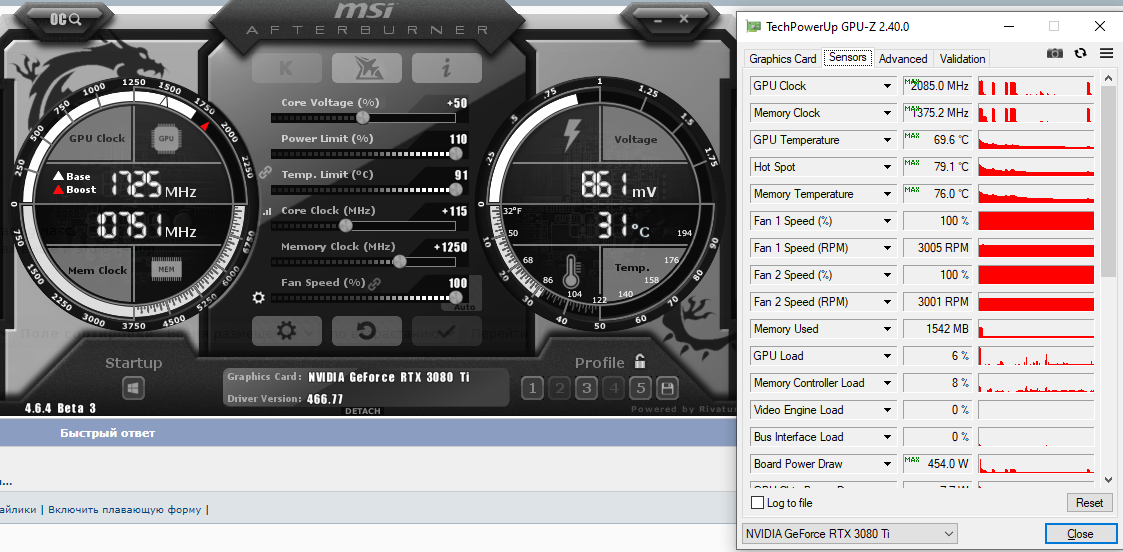Click the GPU-Z Close button
The width and height of the screenshot is (1123, 552).
1080,533
